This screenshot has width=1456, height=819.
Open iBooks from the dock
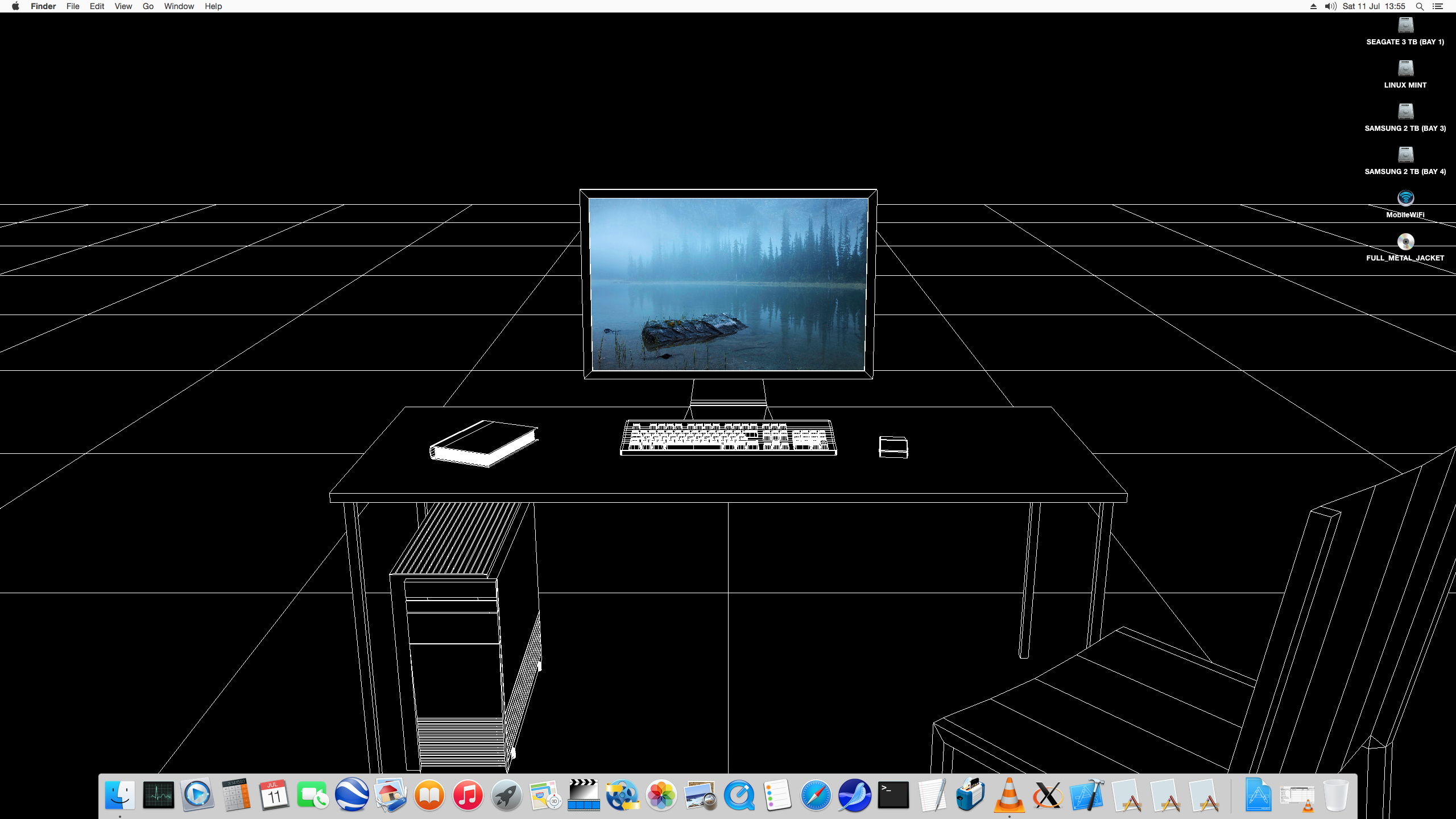coord(429,795)
